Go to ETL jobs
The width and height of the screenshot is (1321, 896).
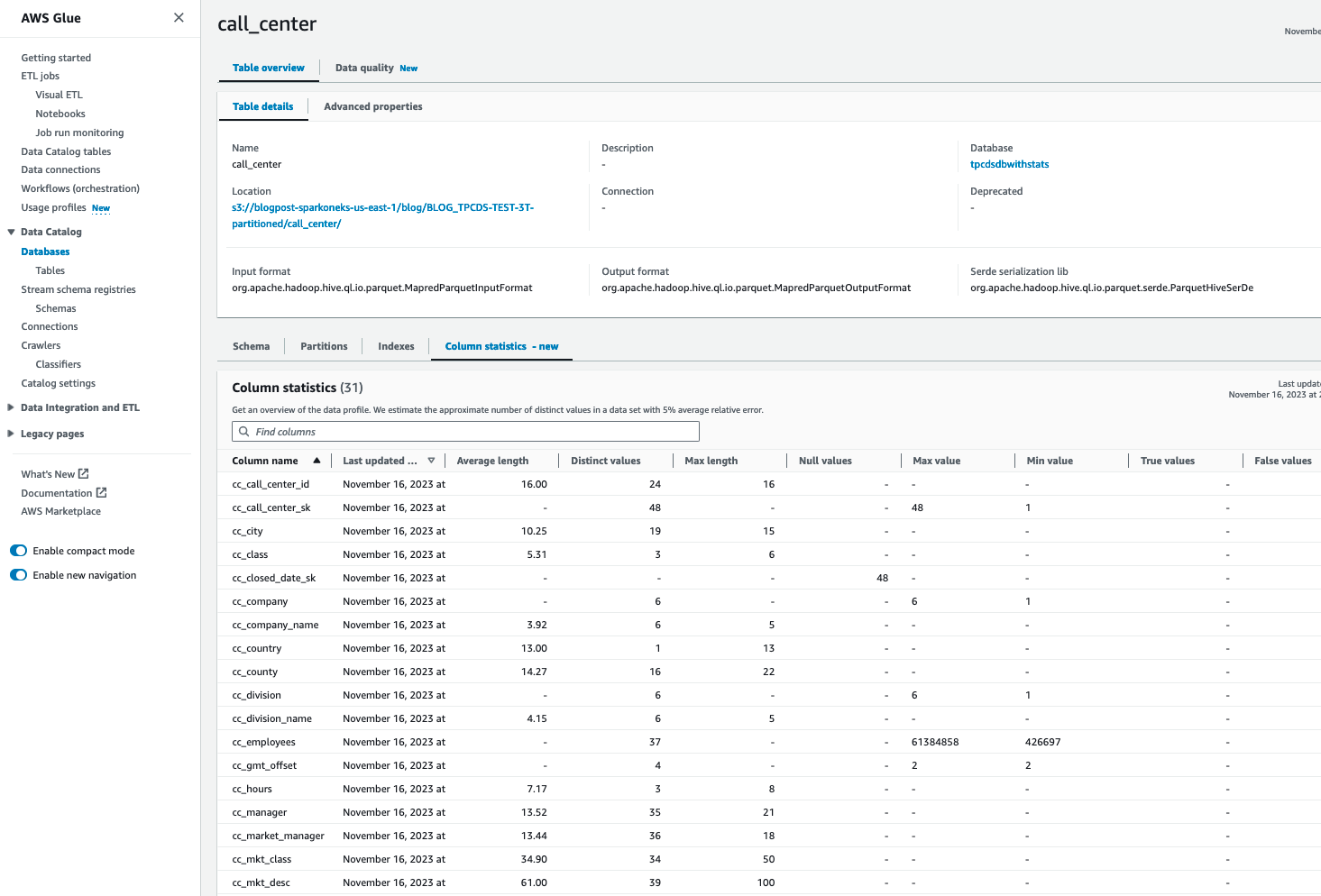41,76
